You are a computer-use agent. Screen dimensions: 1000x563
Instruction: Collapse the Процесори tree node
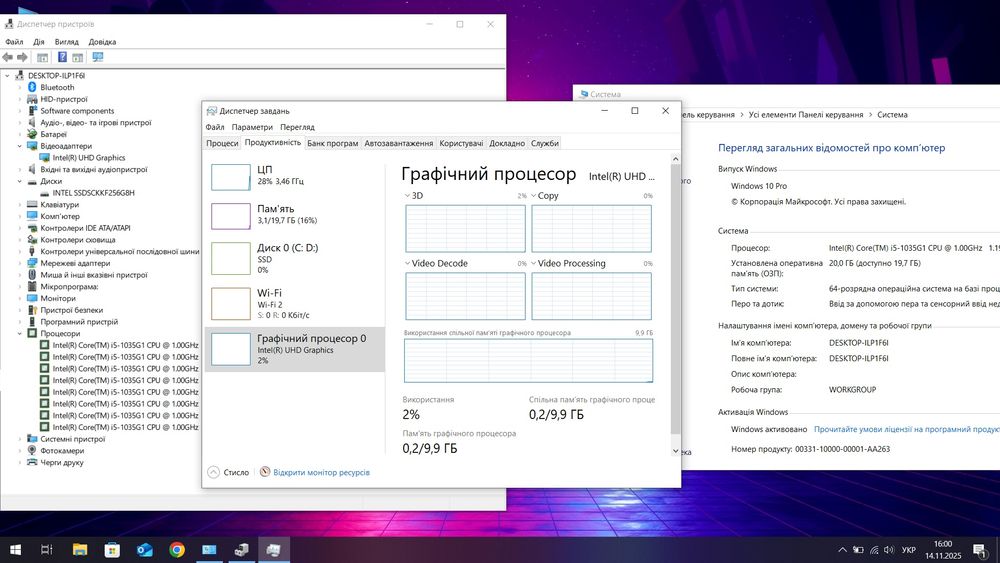pyautogui.click(x=20, y=333)
